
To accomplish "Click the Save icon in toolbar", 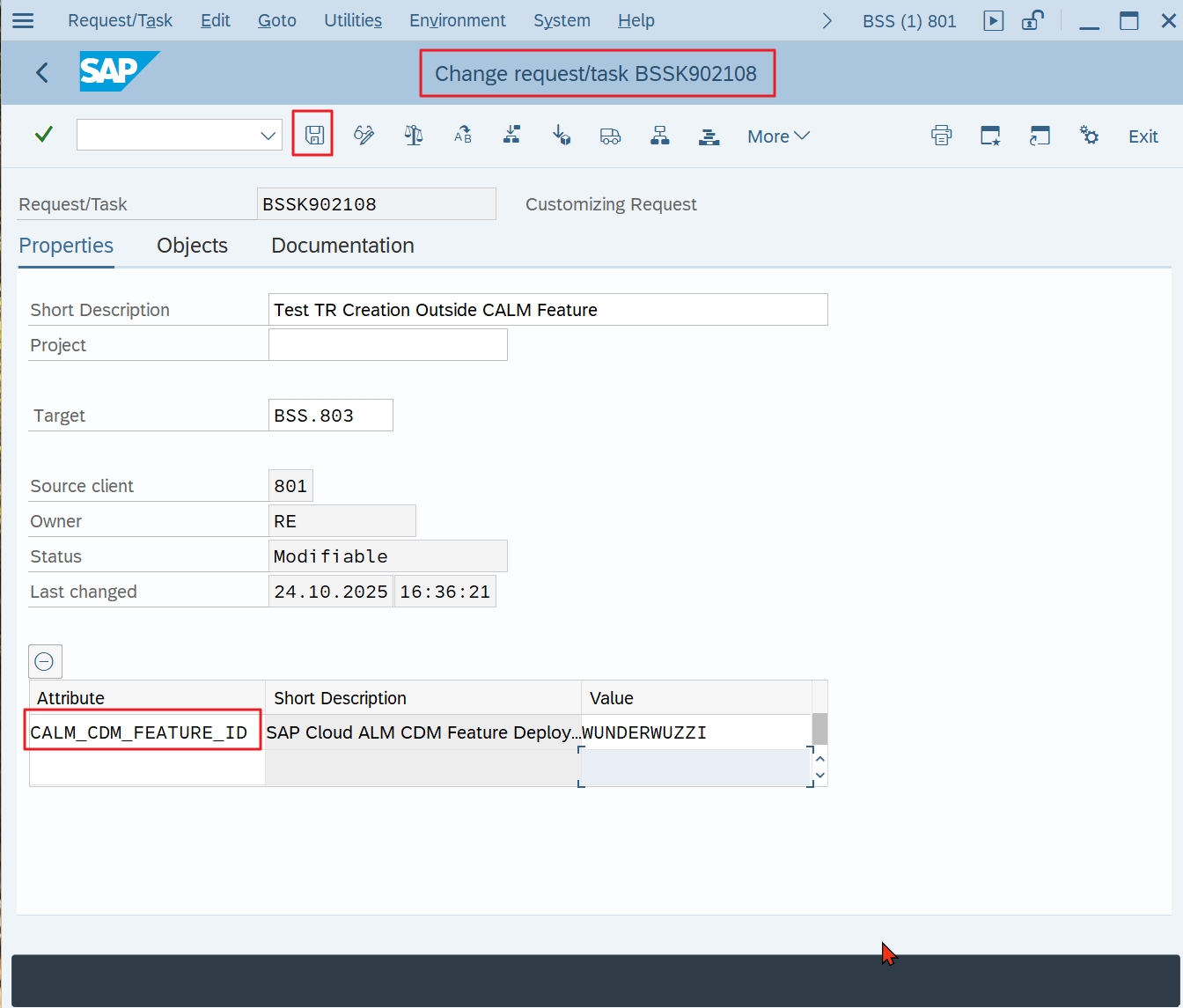I will click(313, 135).
